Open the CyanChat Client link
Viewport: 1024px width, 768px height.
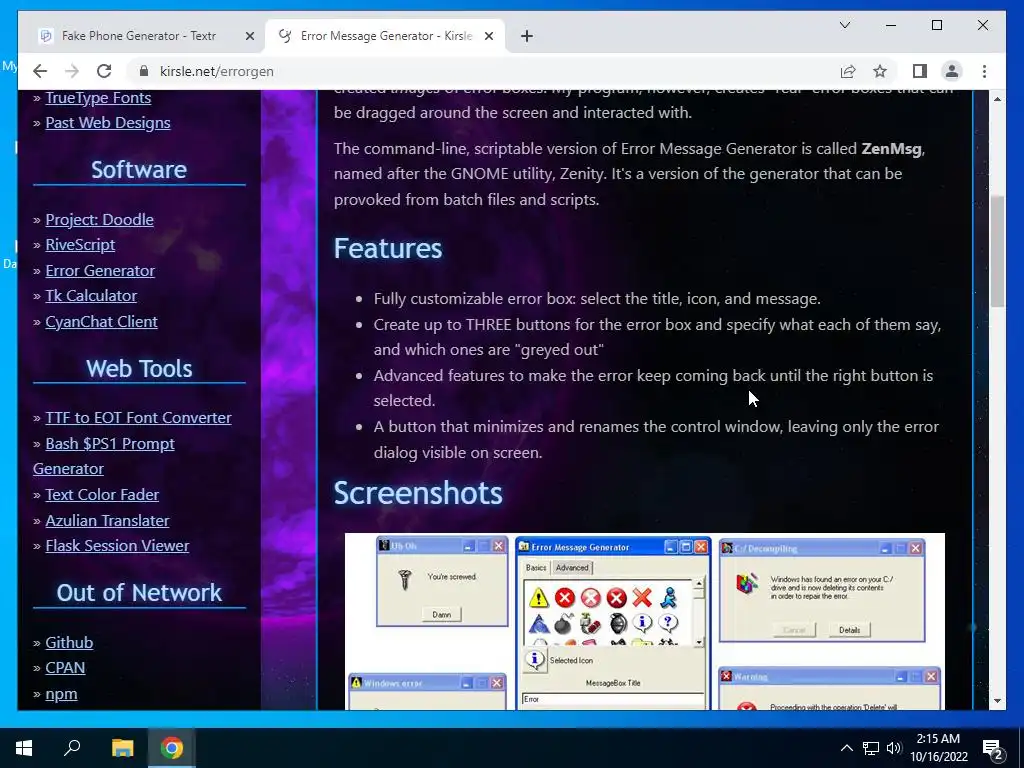[x=101, y=321]
